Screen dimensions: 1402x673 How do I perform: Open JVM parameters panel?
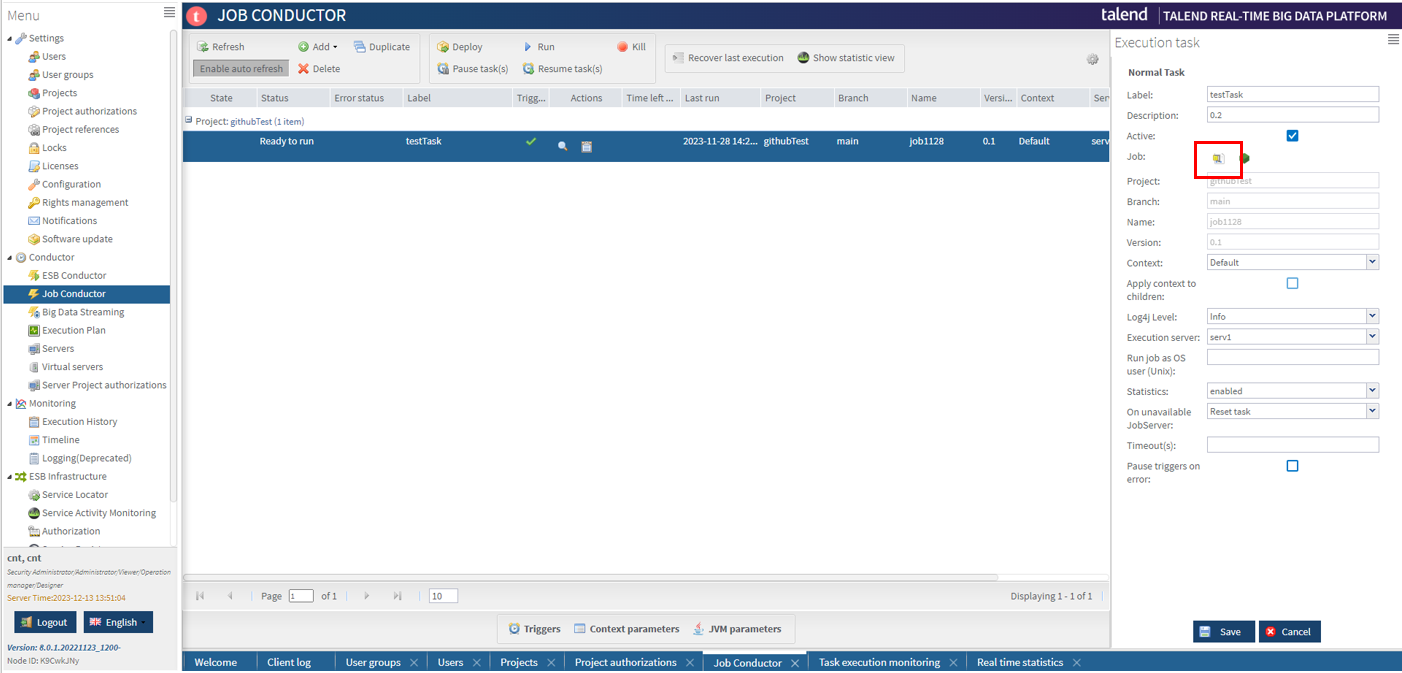737,629
